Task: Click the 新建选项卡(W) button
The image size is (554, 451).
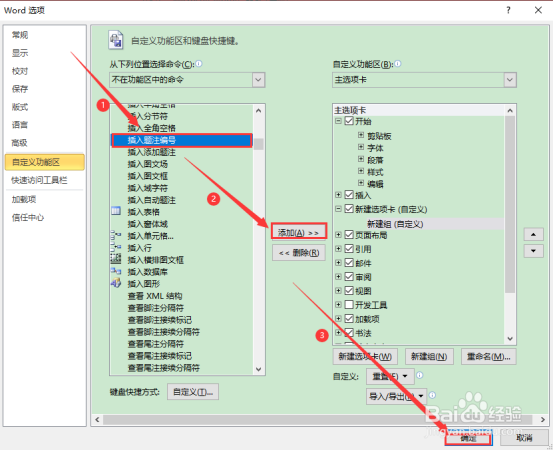Action: (365, 356)
